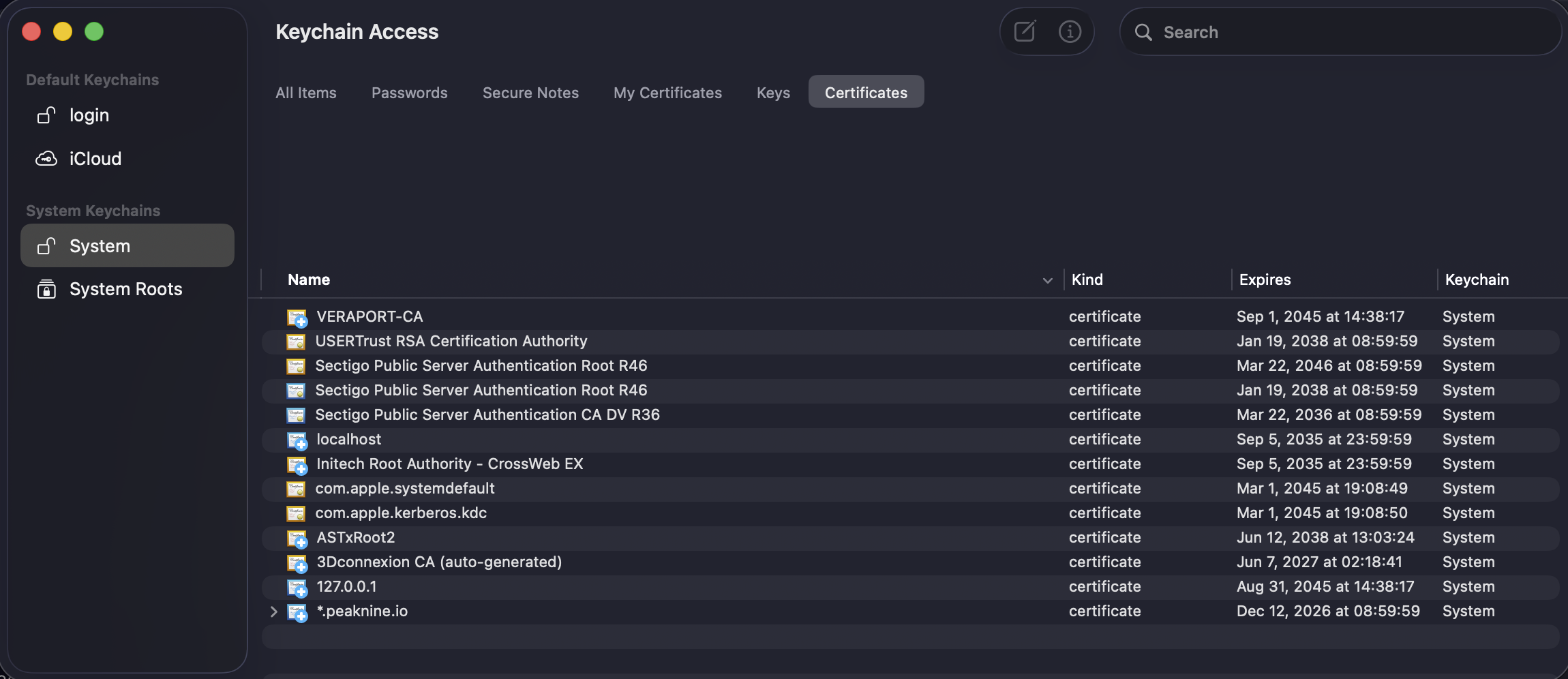Select the localhost certificate name
This screenshot has width=1568, height=679.
(x=348, y=439)
